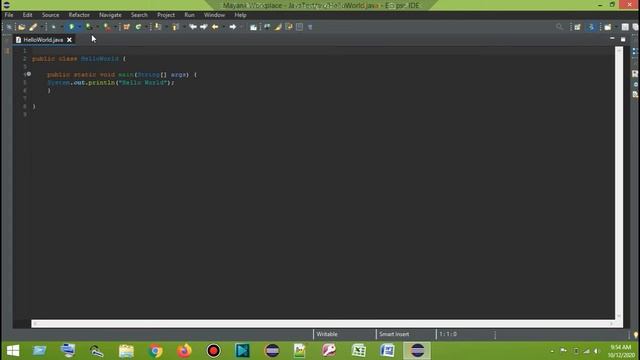Open the Search menu
This screenshot has height=360, width=640.
pyautogui.click(x=139, y=15)
